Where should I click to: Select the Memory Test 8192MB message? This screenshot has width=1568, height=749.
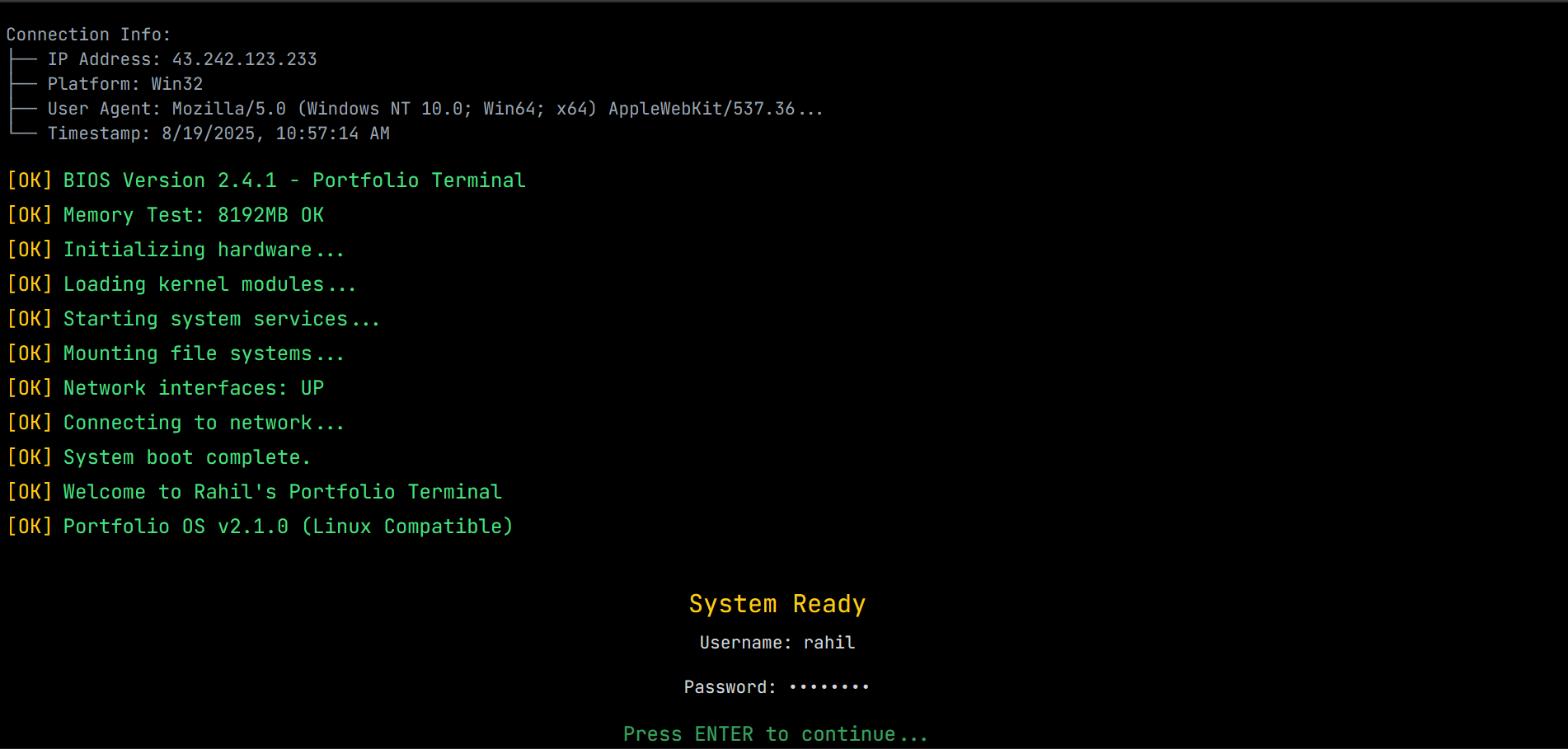[165, 214]
